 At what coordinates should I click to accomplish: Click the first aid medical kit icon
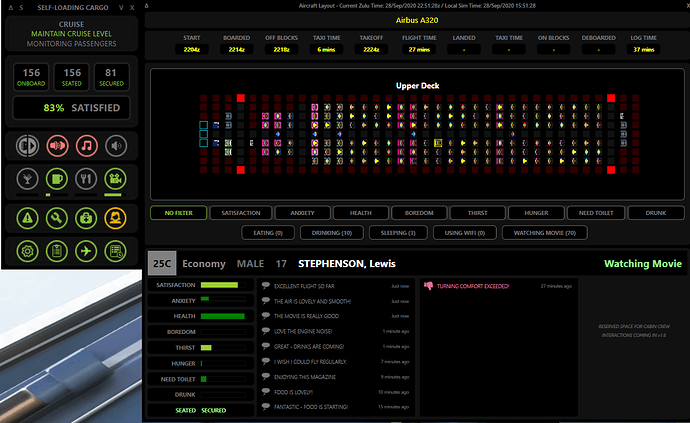point(86,218)
